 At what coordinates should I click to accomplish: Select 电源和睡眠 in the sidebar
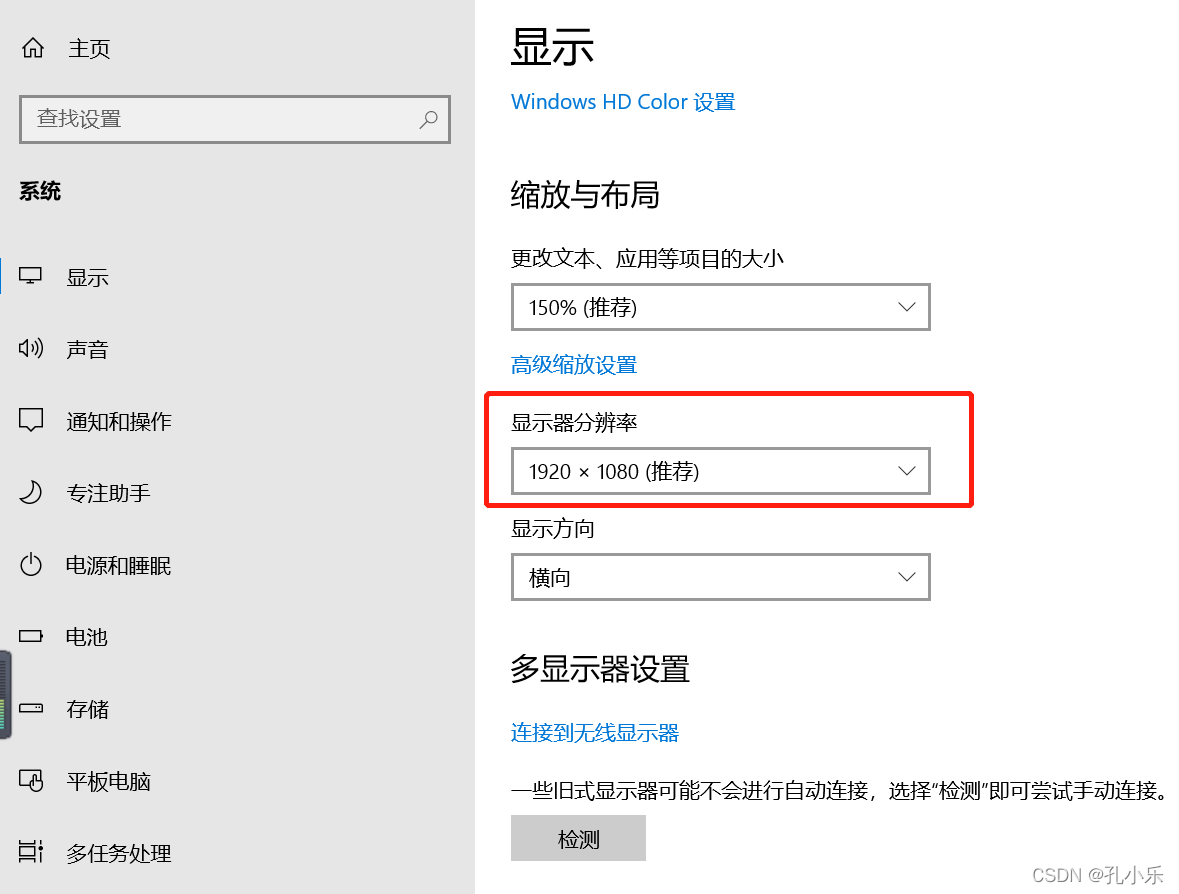point(30,565)
